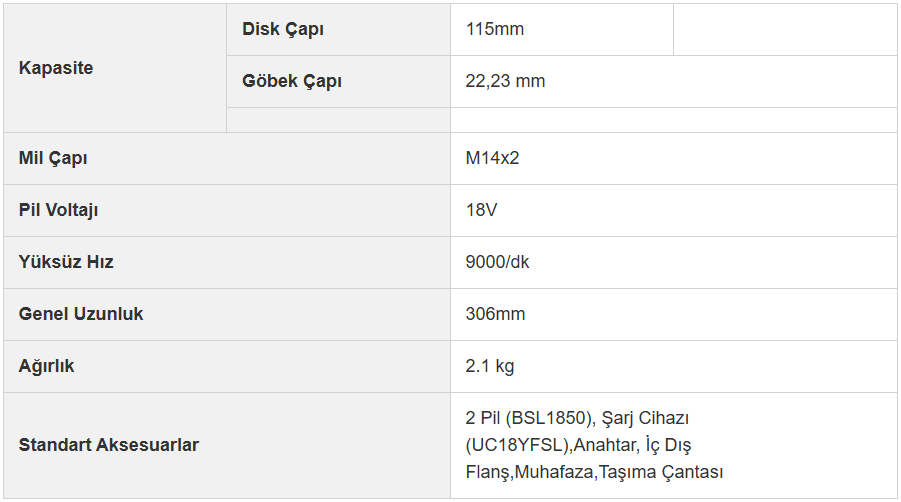Select the Ağırlık label cell

coord(227,366)
